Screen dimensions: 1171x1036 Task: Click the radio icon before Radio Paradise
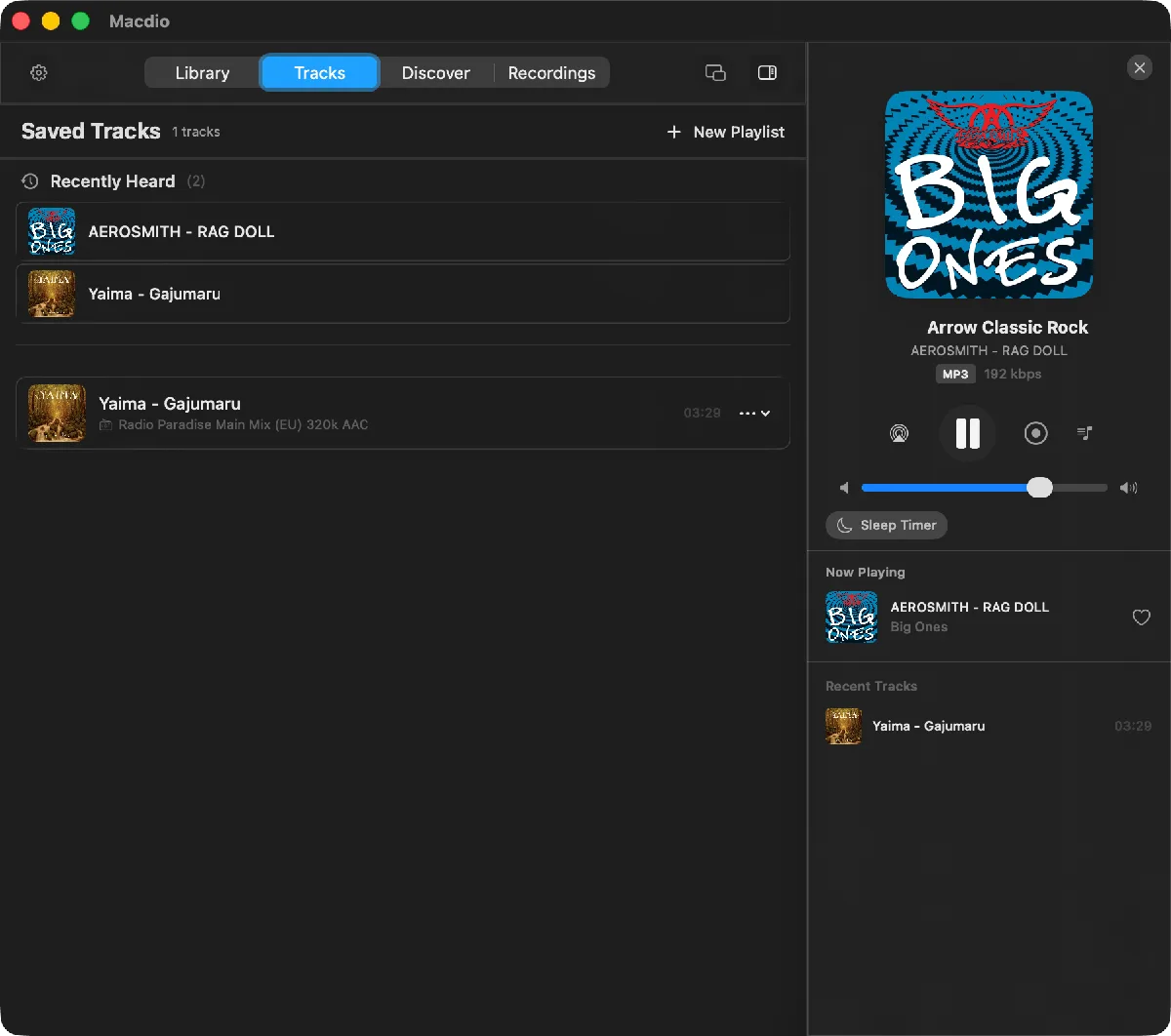pyautogui.click(x=105, y=425)
